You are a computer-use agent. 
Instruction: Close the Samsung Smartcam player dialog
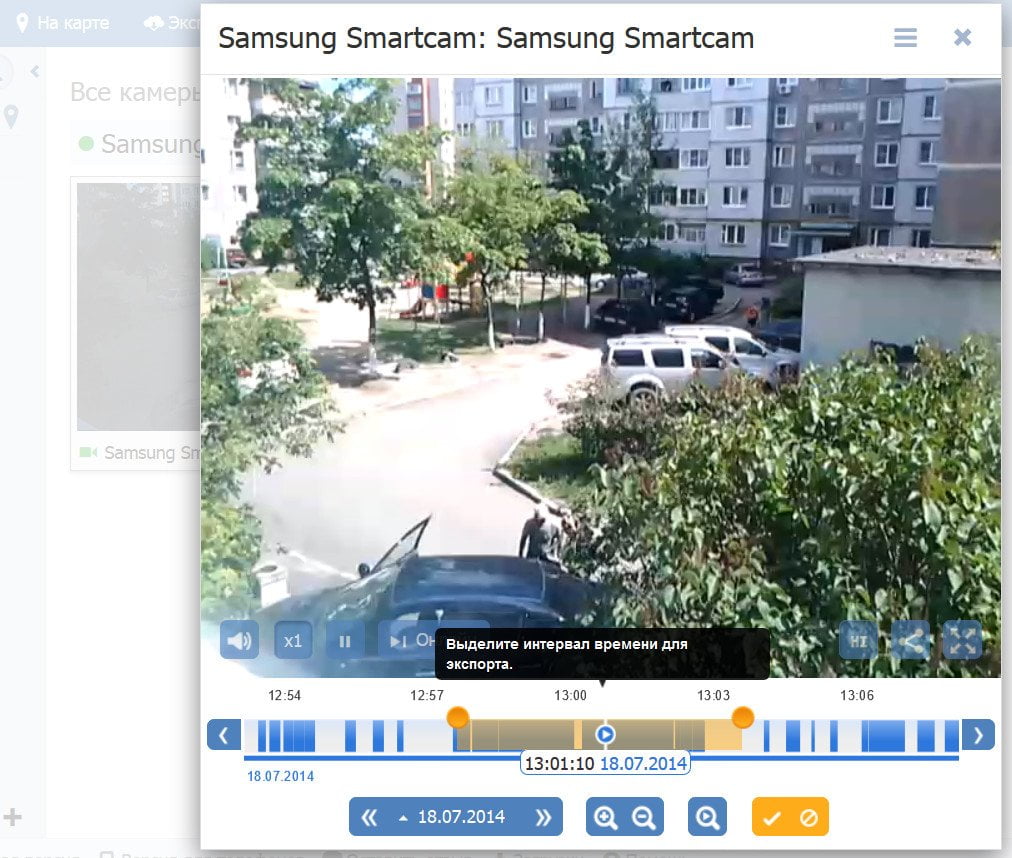click(x=962, y=37)
